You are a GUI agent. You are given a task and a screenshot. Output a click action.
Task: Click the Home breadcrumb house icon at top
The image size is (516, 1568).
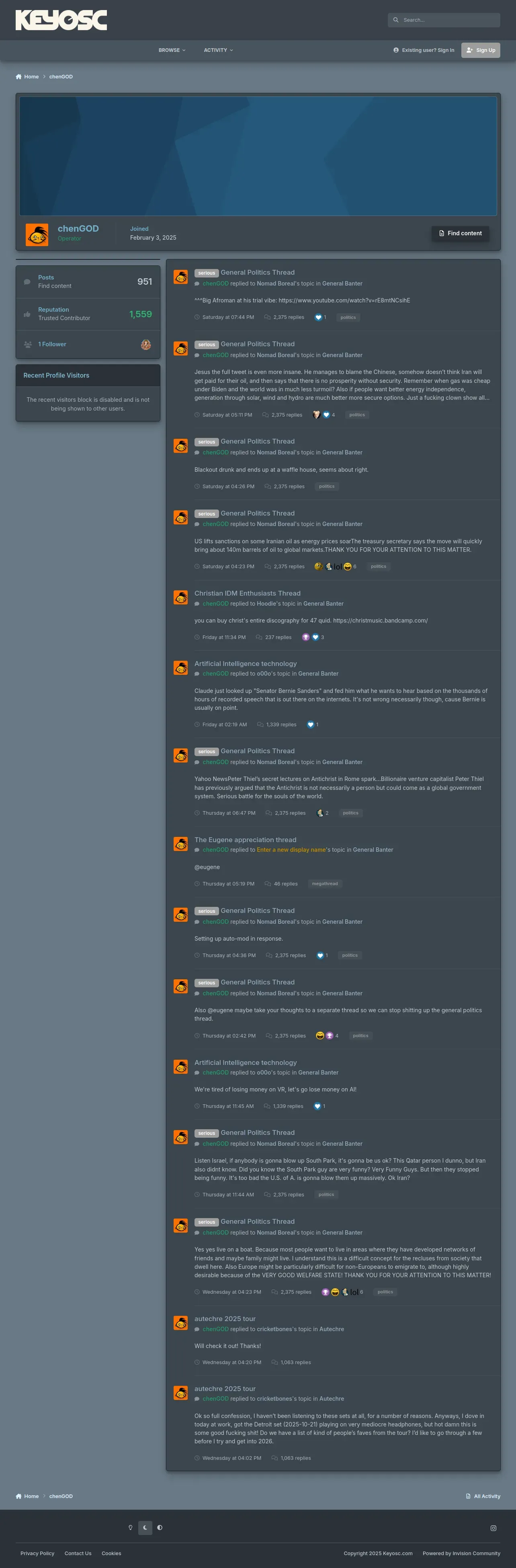tap(18, 77)
